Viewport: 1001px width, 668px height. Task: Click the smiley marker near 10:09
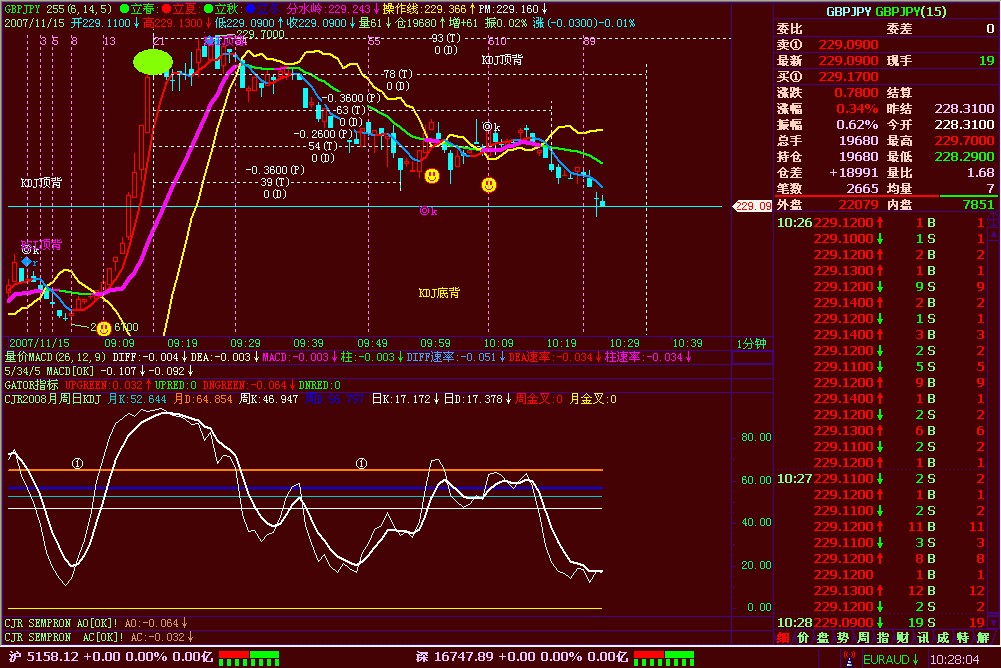(x=489, y=185)
